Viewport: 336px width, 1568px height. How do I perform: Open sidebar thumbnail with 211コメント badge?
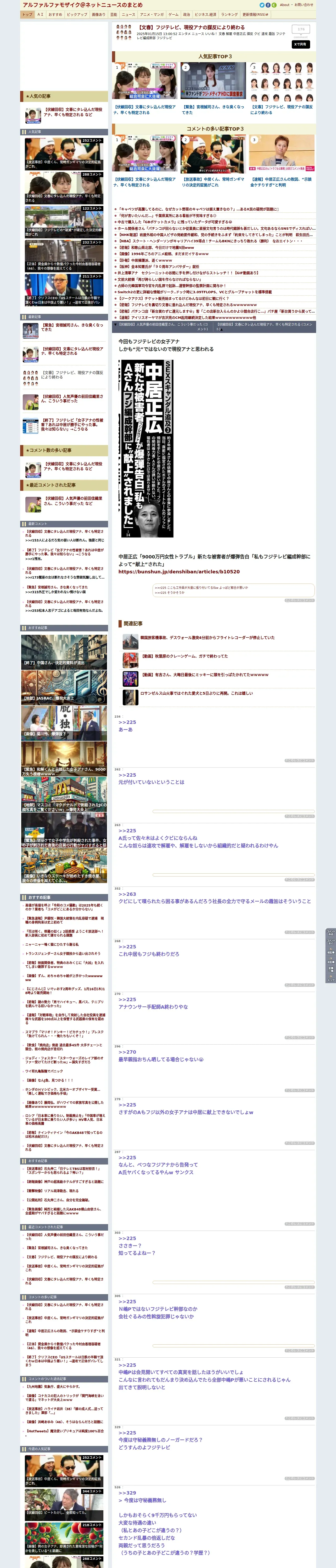(x=64, y=290)
